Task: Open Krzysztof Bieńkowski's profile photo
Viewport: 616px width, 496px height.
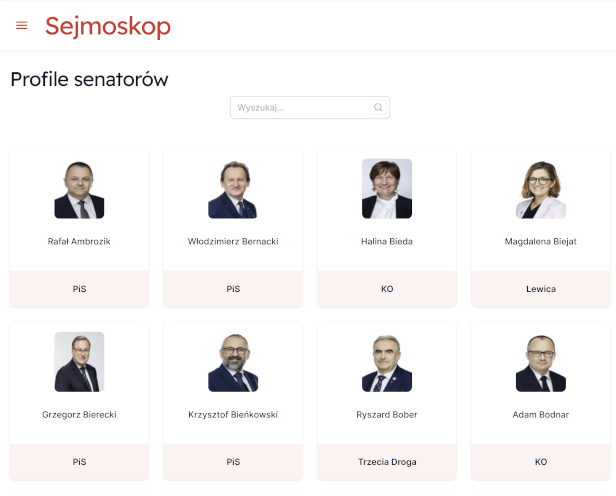Action: point(233,362)
